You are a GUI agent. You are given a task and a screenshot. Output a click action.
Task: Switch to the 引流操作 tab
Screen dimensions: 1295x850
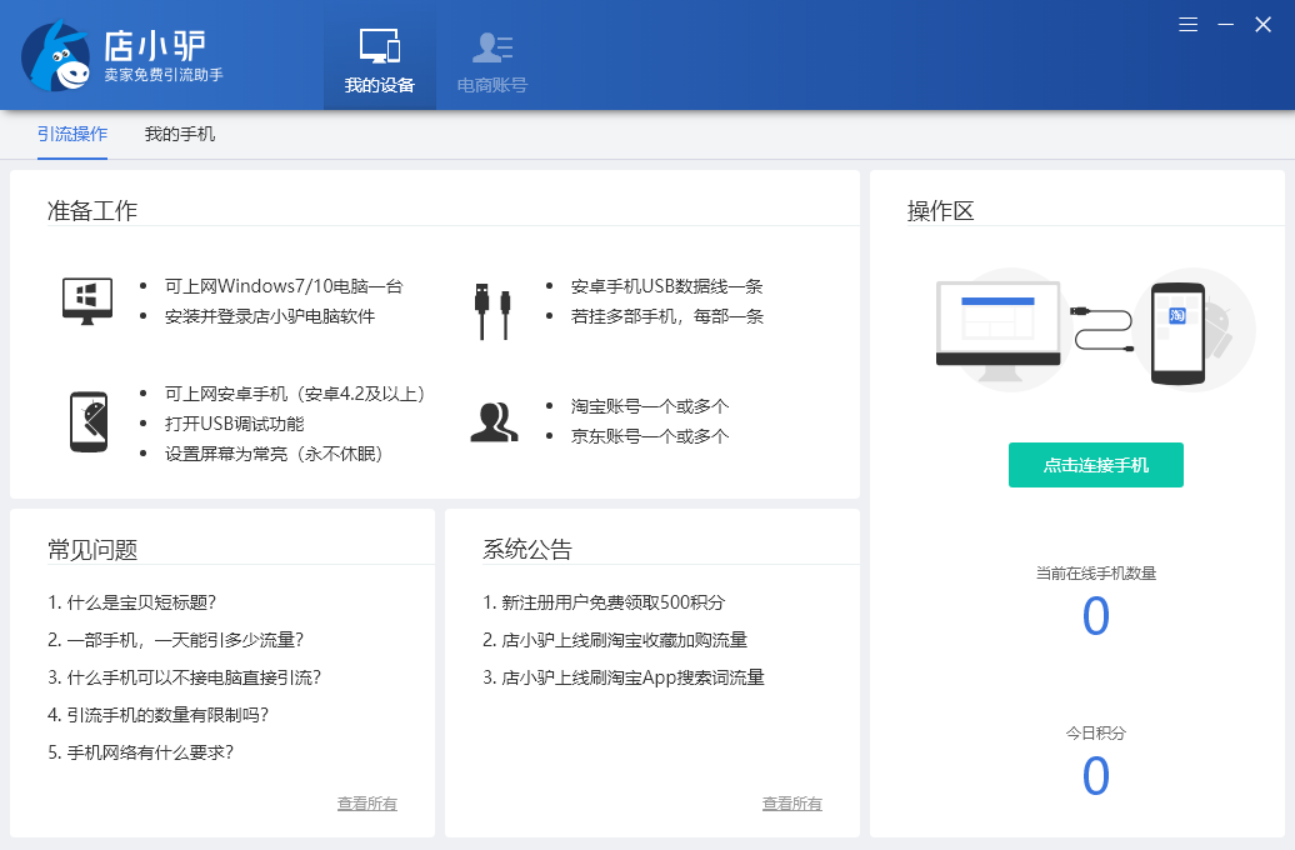tap(72, 133)
